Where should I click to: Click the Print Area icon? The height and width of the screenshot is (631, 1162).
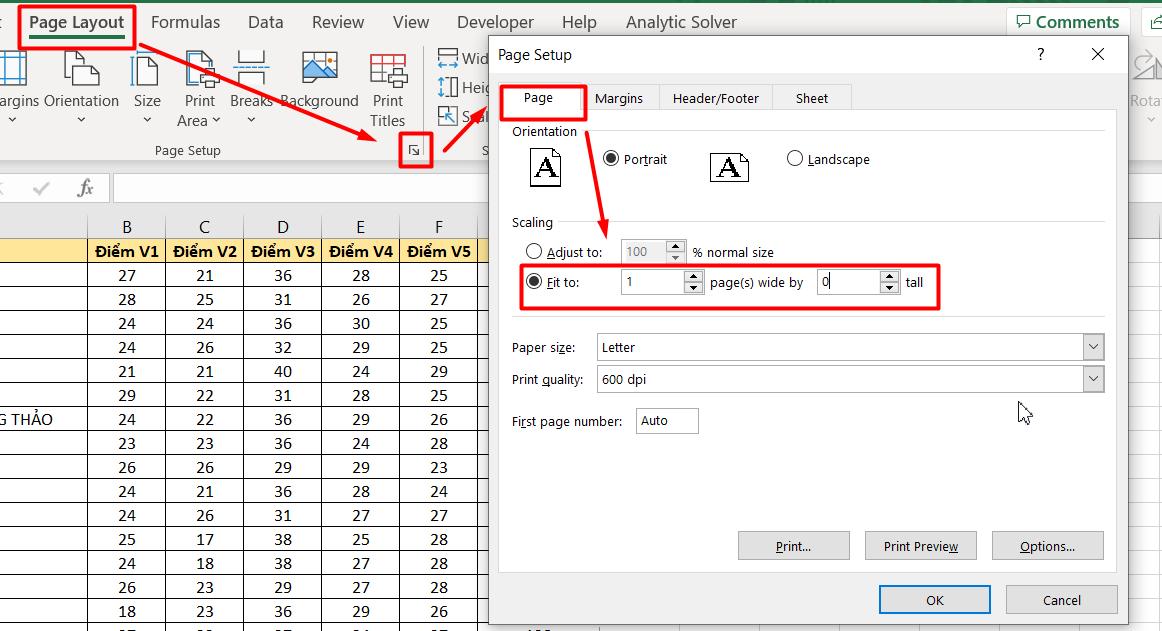pos(199,72)
